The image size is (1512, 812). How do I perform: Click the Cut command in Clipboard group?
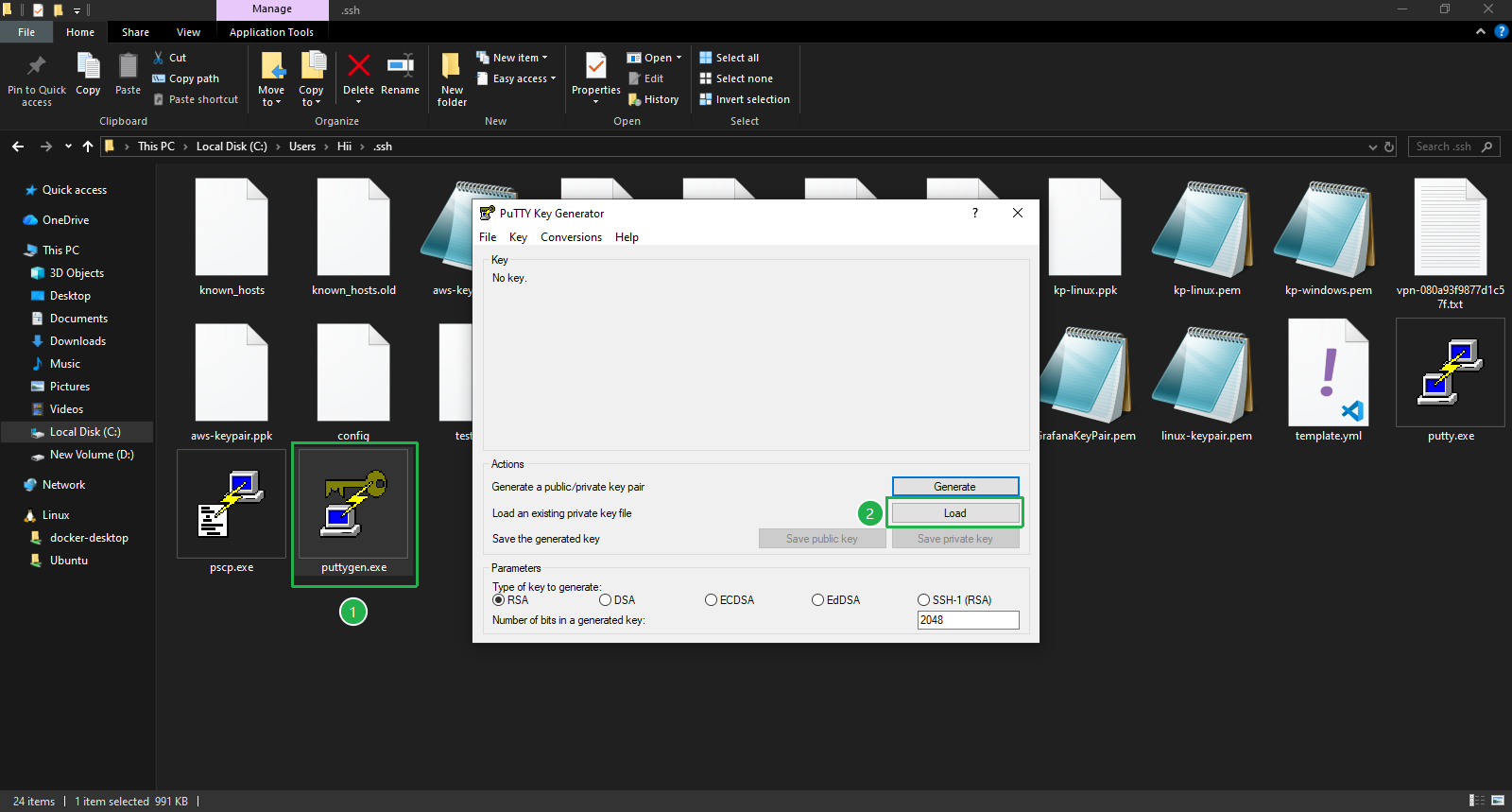[170, 58]
